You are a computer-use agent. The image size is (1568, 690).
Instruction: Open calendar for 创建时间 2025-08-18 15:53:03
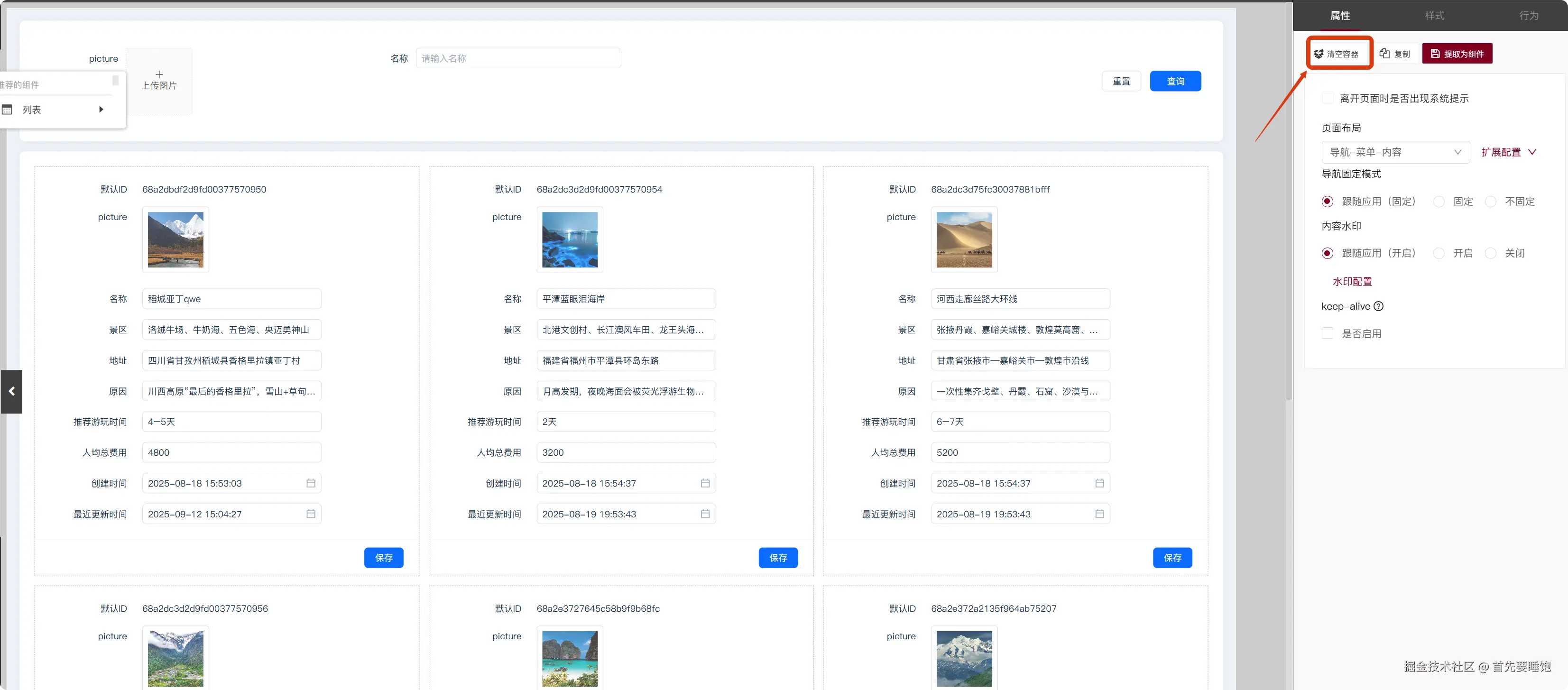[x=311, y=483]
